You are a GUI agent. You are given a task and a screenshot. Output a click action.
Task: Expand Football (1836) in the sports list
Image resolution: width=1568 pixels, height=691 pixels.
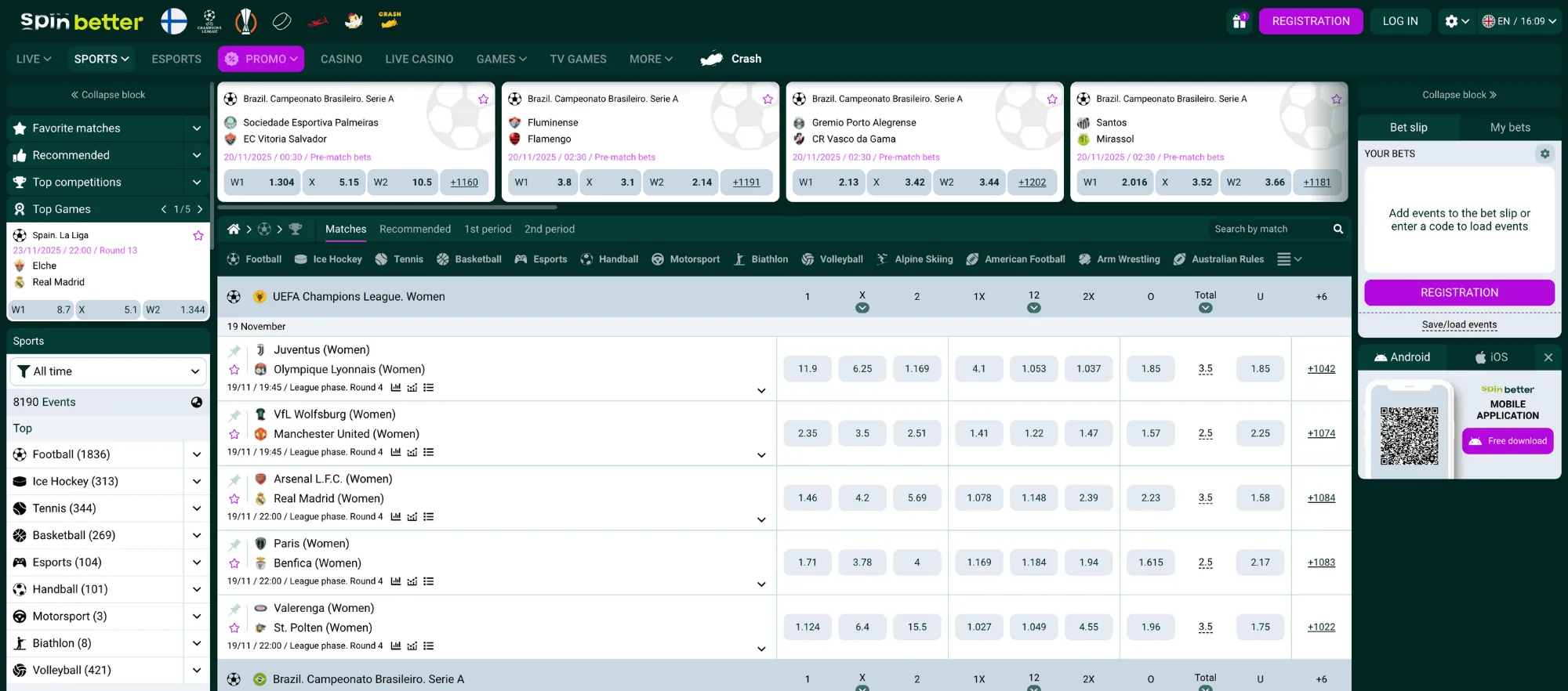pos(197,454)
